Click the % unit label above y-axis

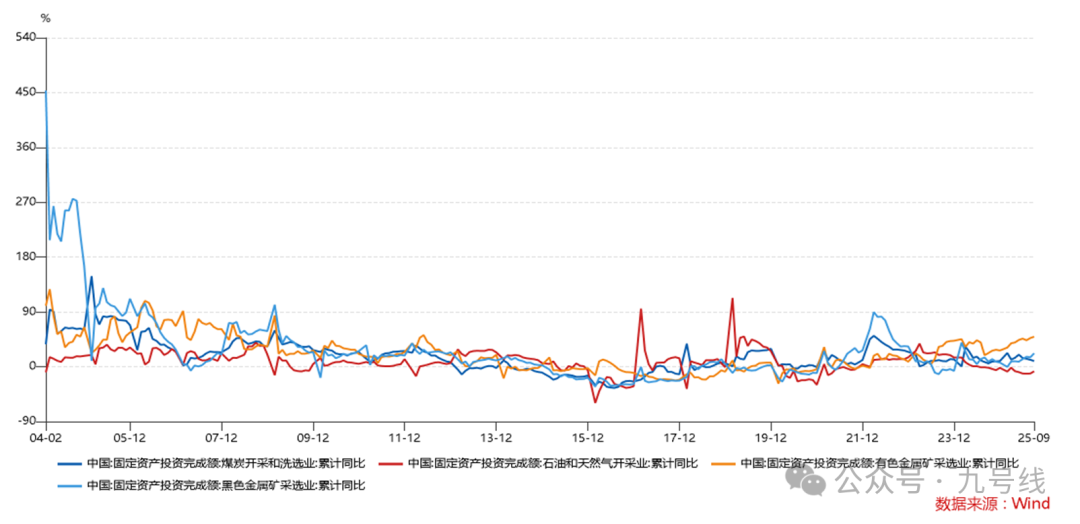(x=45, y=18)
